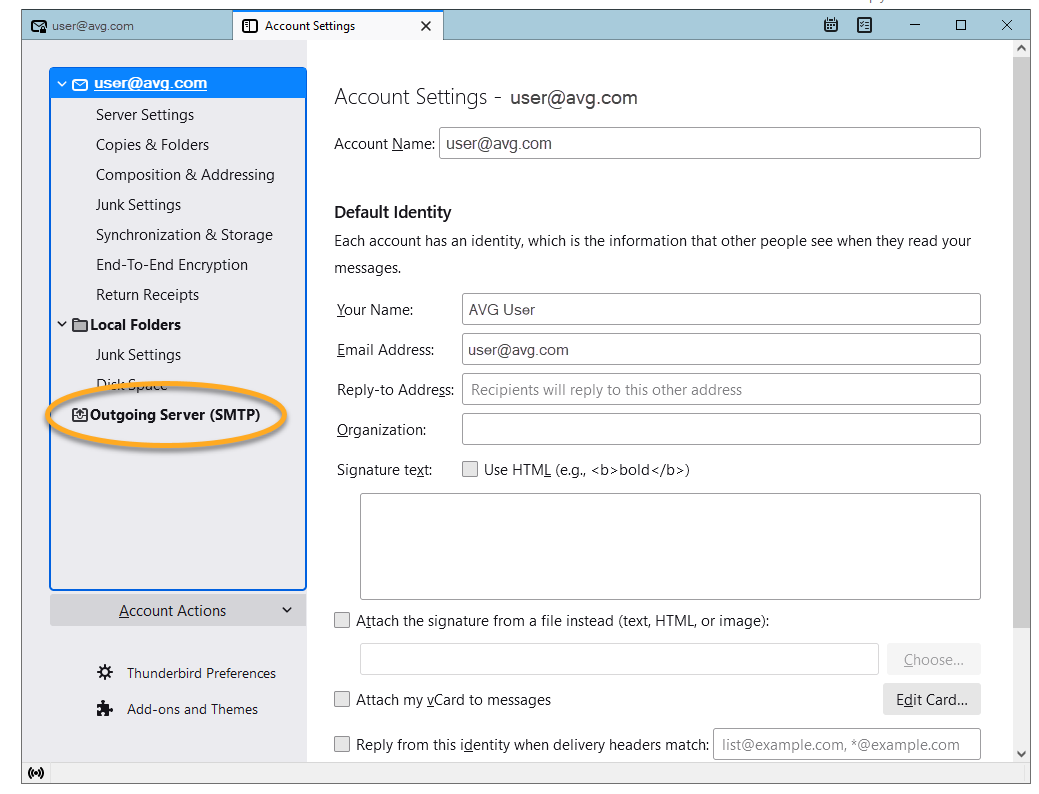Collapse the user@avg.com account tree
This screenshot has height=794, width=1039.
pos(62,85)
